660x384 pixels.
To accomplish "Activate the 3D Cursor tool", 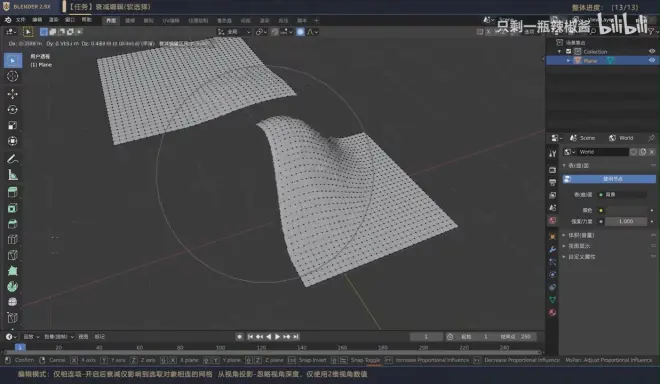I will coord(13,76).
